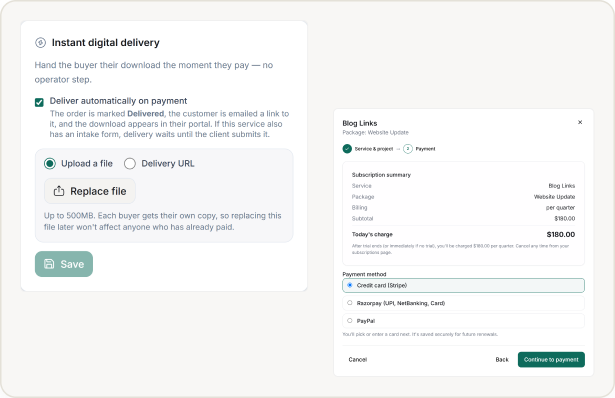Click the Package: Website Update subtitle
Viewport: 615px width, 398px height.
tap(375, 133)
